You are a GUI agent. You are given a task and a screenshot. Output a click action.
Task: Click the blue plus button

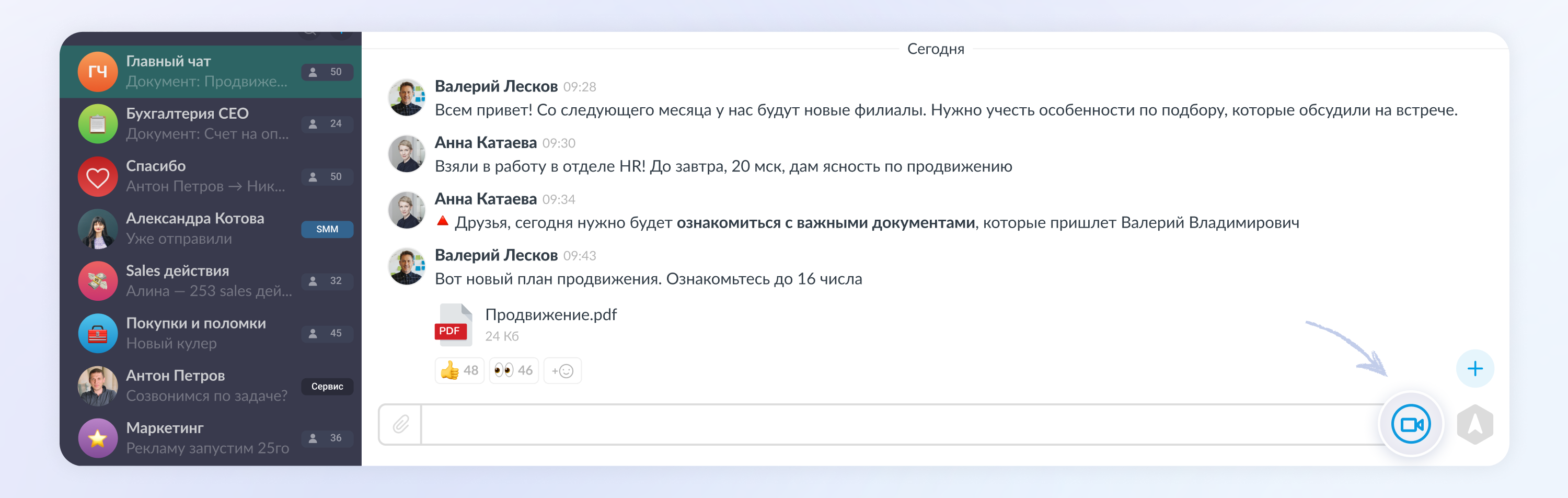(1474, 369)
